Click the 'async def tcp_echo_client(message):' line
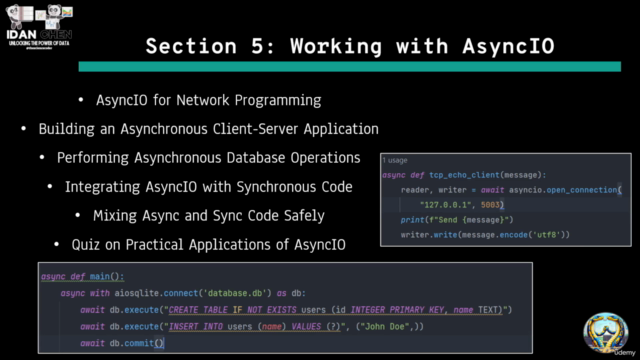Screen dimensions: 640x360 (464, 175)
